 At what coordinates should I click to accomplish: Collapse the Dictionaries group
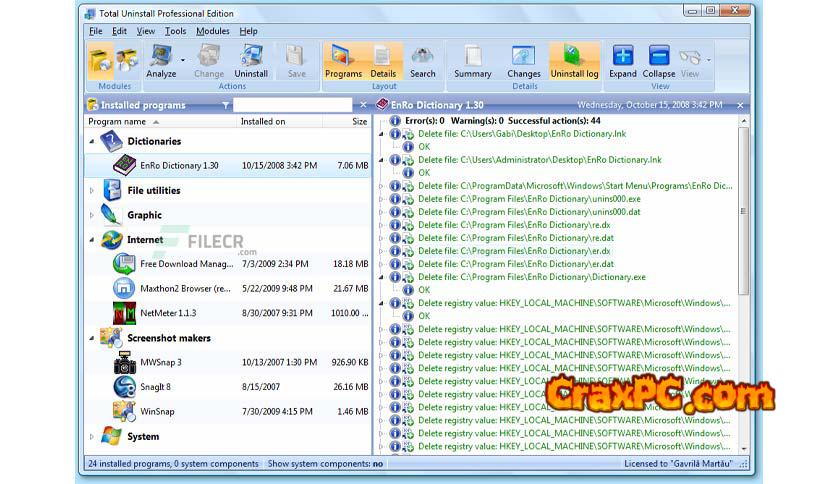pos(92,141)
